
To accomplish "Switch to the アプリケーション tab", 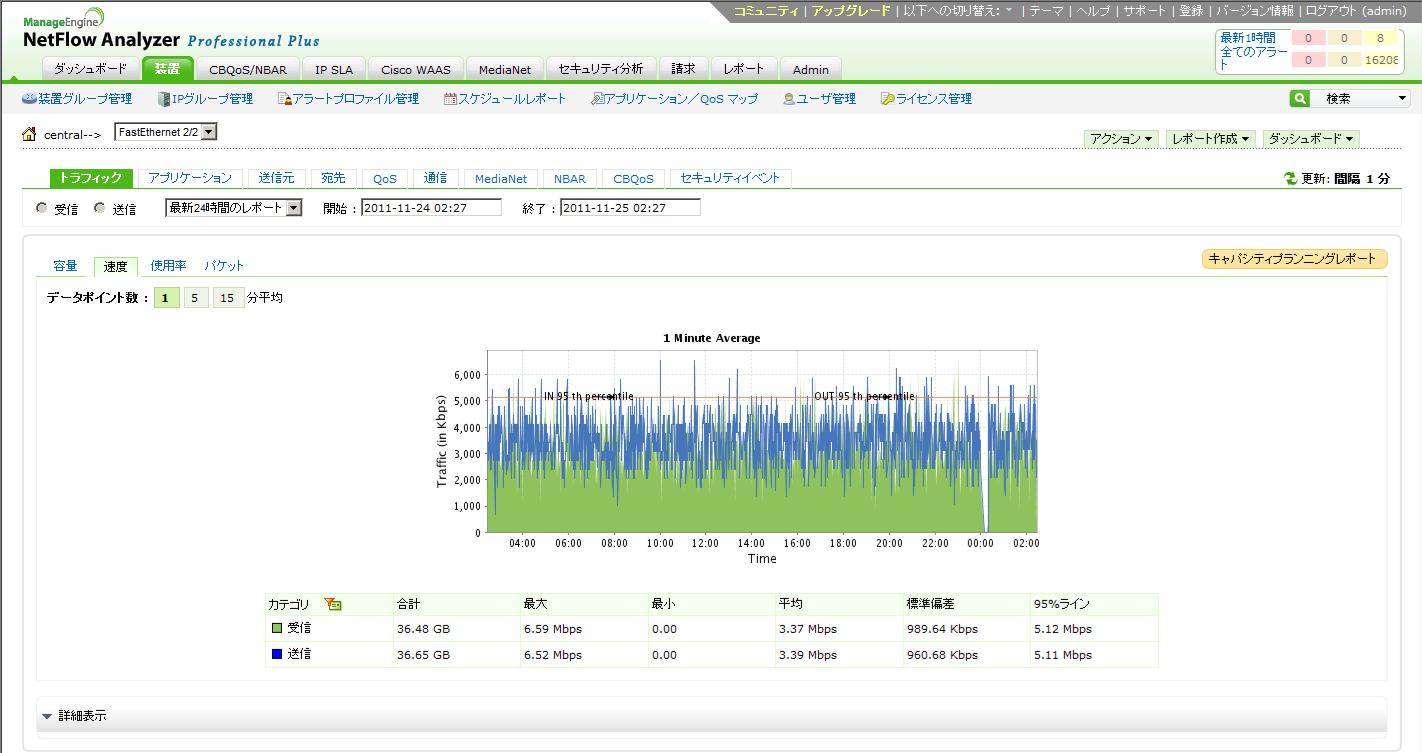I will point(190,178).
